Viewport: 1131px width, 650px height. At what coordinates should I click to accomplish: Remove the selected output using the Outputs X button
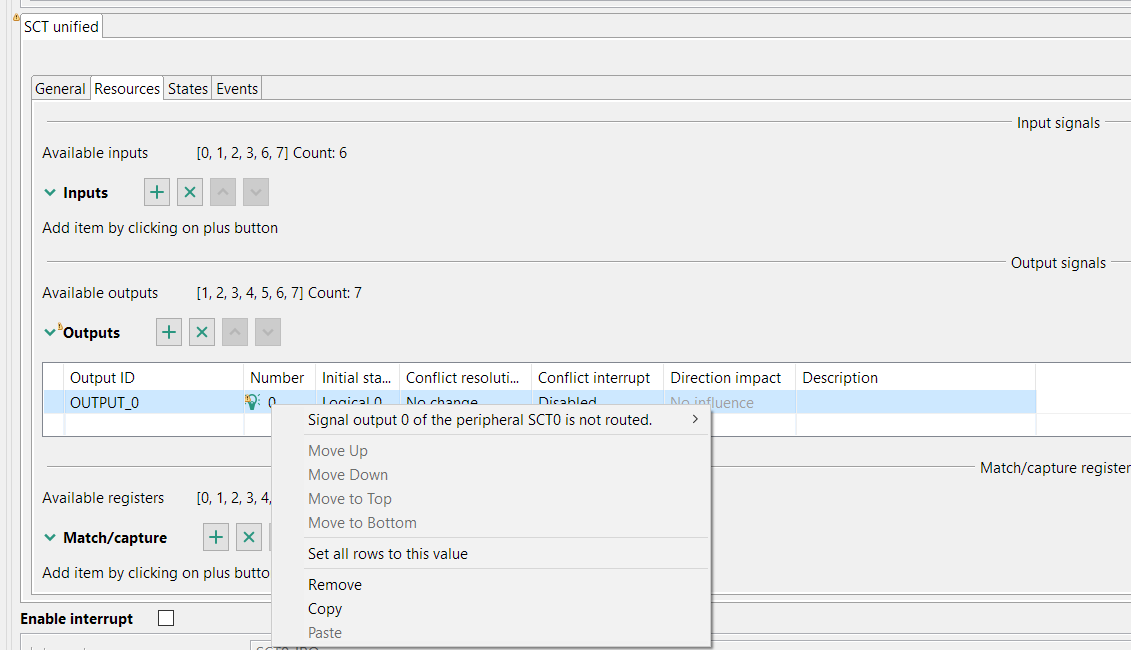click(x=202, y=333)
